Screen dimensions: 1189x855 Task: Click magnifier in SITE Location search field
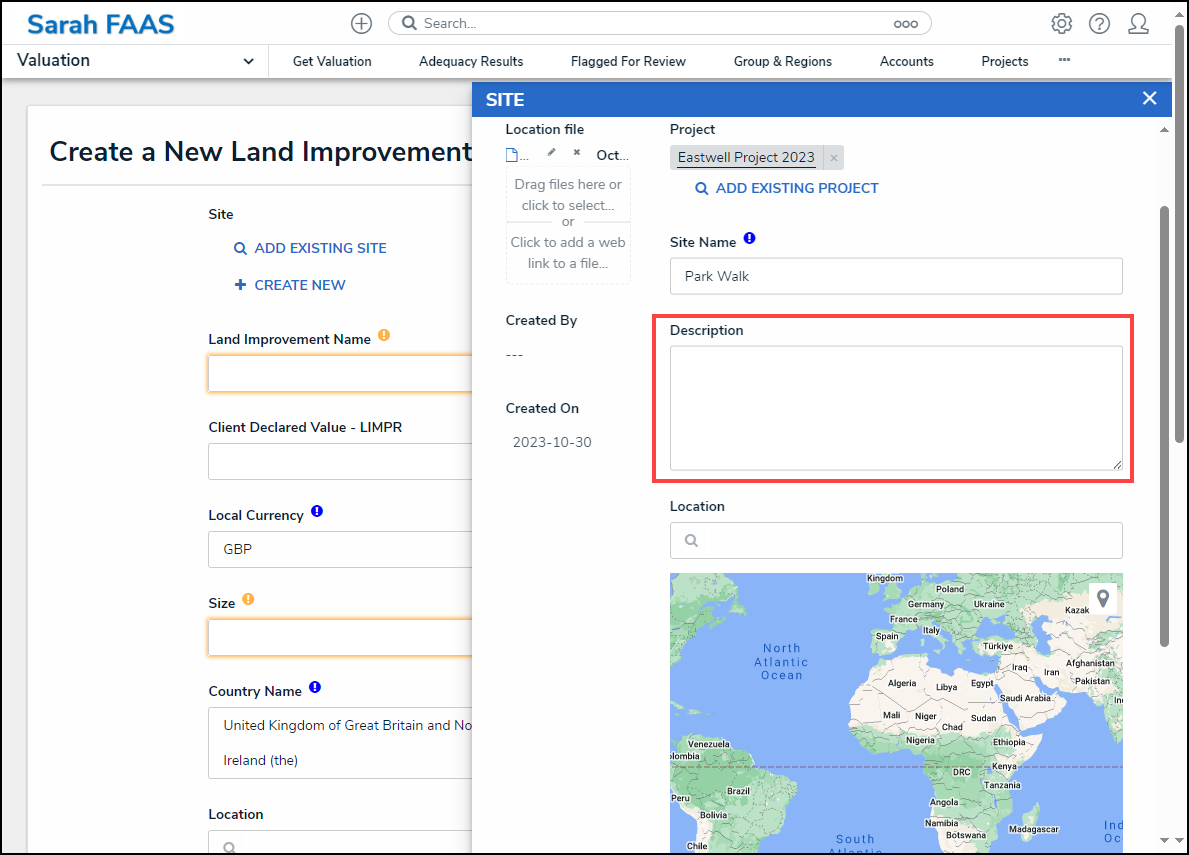(x=691, y=540)
